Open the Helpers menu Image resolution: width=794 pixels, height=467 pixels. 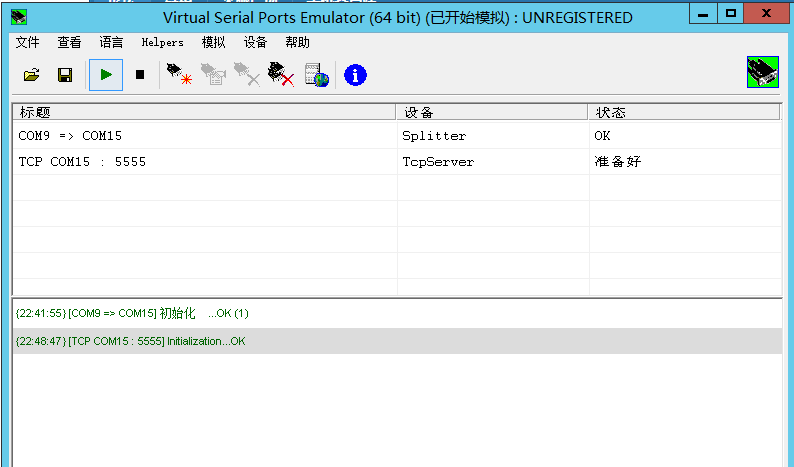pos(163,43)
